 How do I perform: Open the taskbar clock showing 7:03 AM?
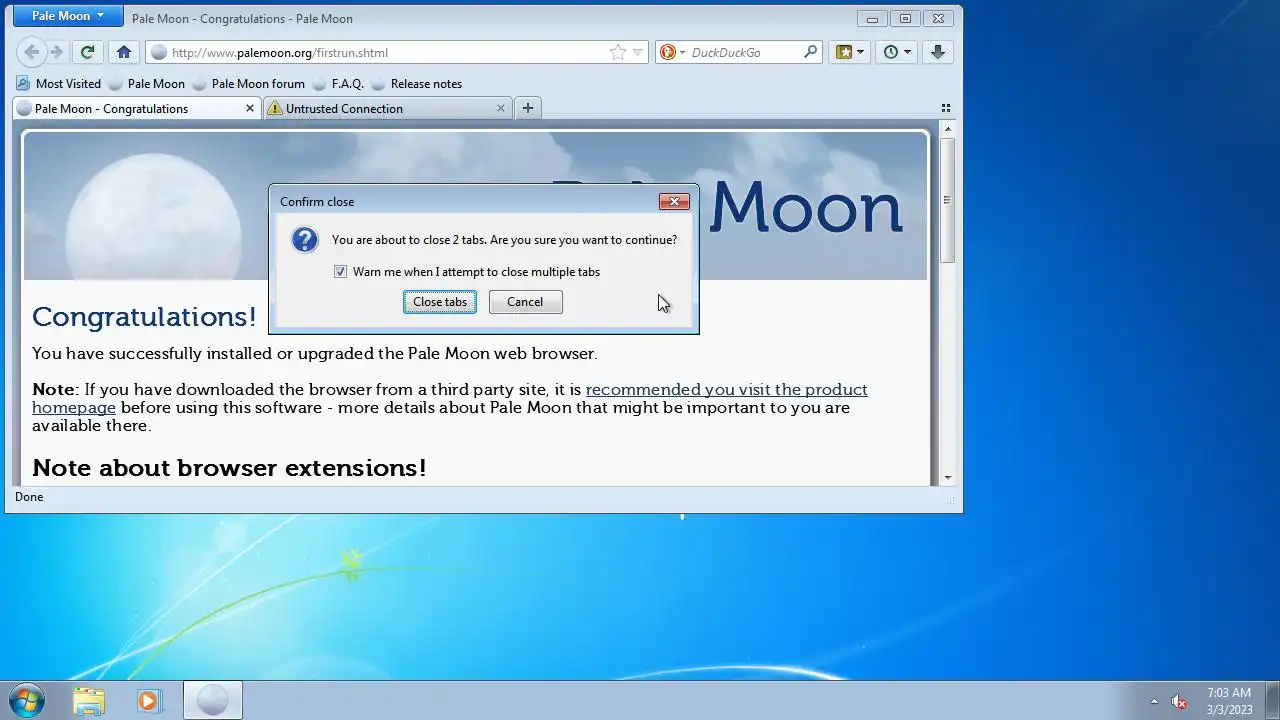pos(1229,700)
